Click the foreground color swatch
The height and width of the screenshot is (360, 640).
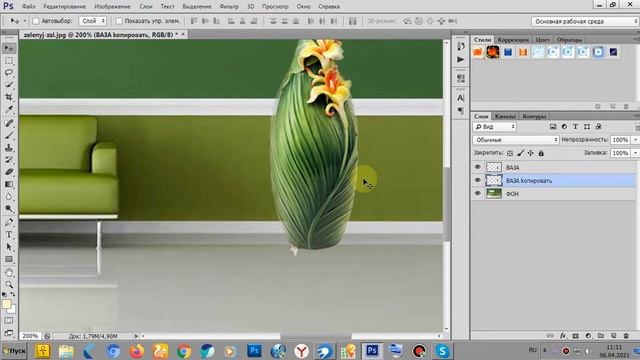point(7,304)
